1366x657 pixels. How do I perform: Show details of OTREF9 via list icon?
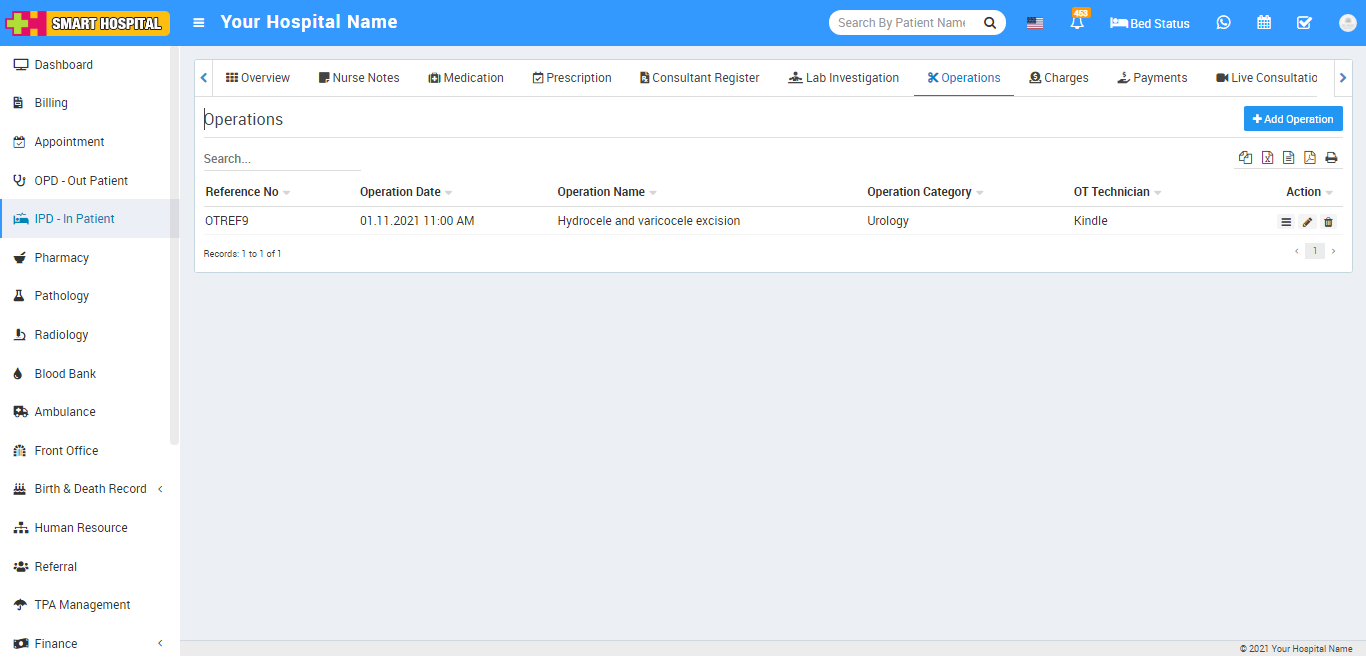1286,222
